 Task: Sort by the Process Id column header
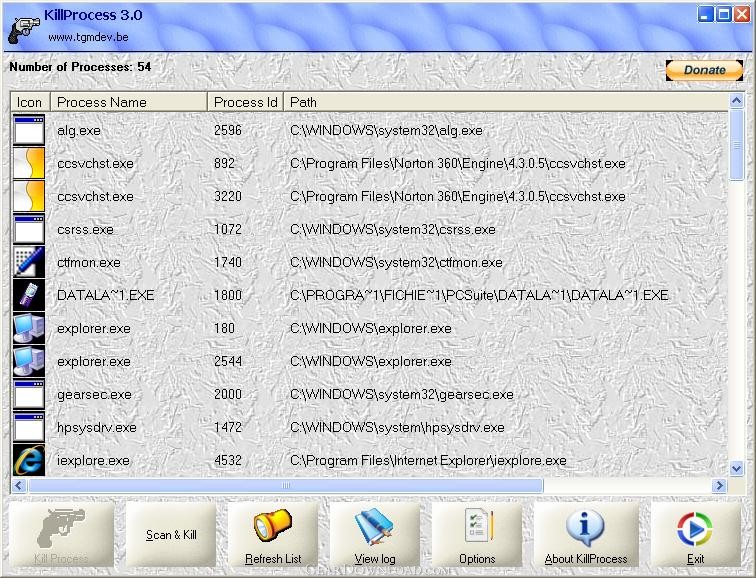[245, 102]
